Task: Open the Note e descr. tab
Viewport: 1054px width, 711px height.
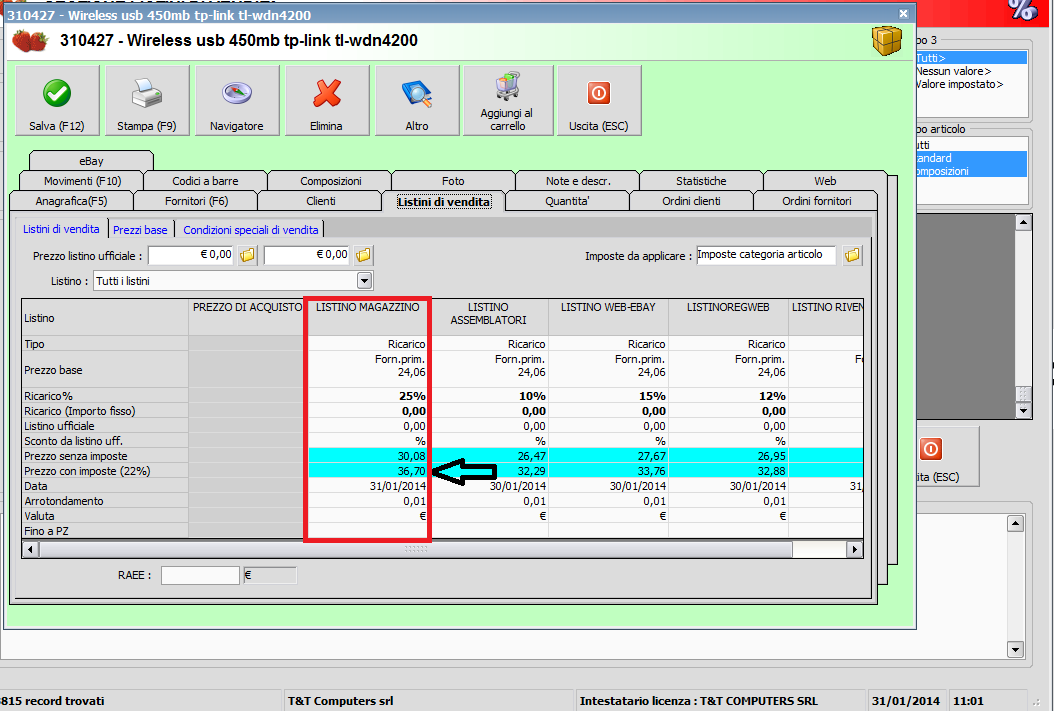Action: [578, 181]
